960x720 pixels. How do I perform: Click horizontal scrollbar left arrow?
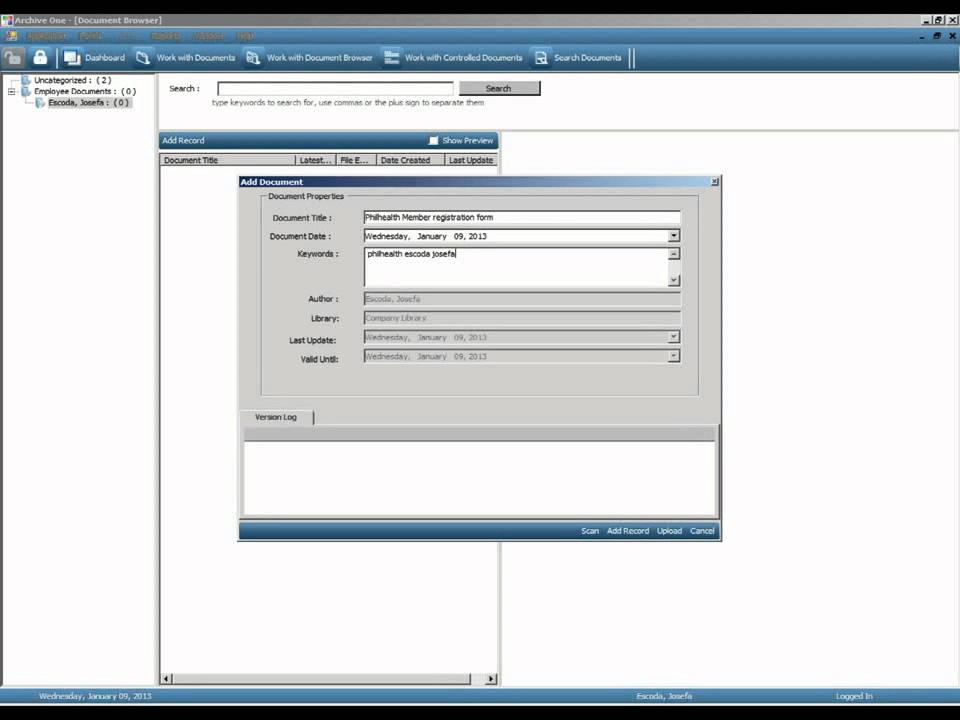167,678
